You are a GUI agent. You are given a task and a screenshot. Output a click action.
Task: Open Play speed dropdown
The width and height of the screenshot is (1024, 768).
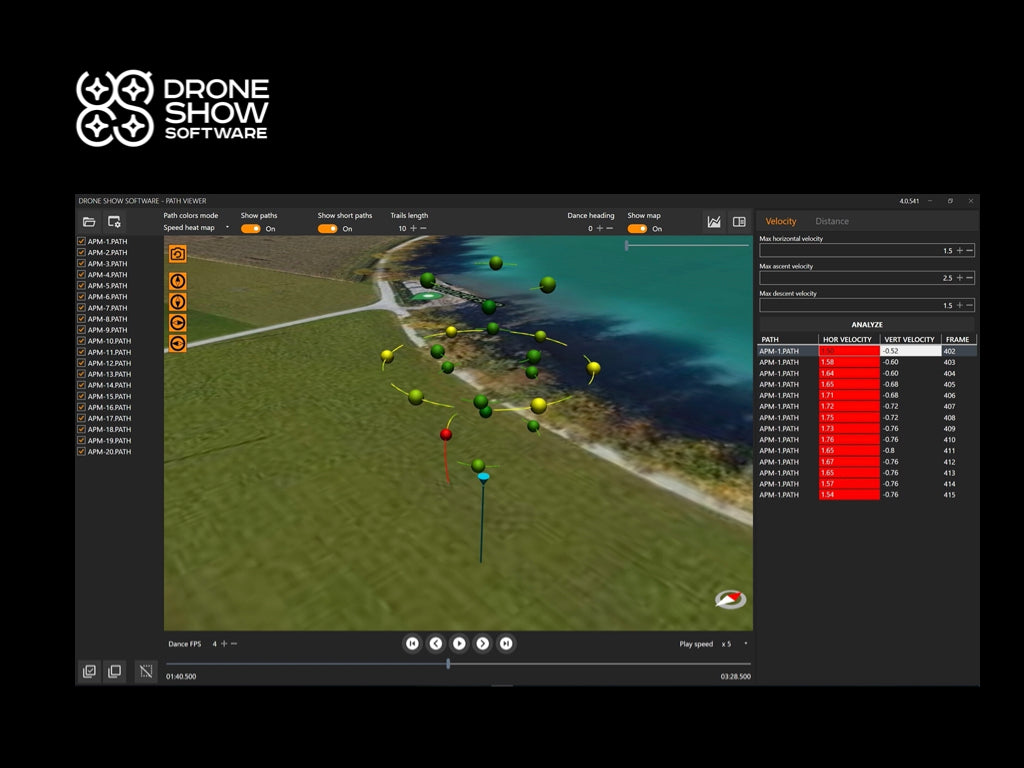734,644
